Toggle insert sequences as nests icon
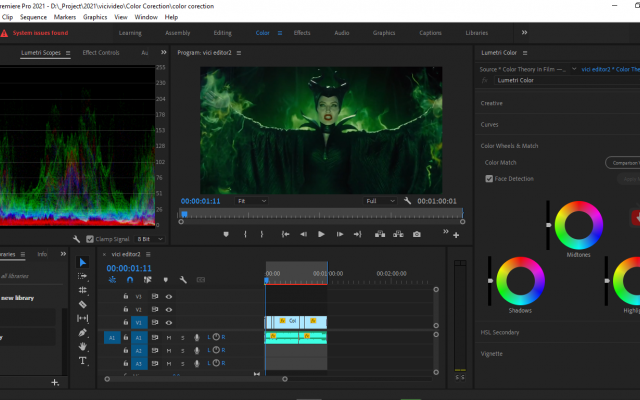The width and height of the screenshot is (640, 400). [x=112, y=280]
